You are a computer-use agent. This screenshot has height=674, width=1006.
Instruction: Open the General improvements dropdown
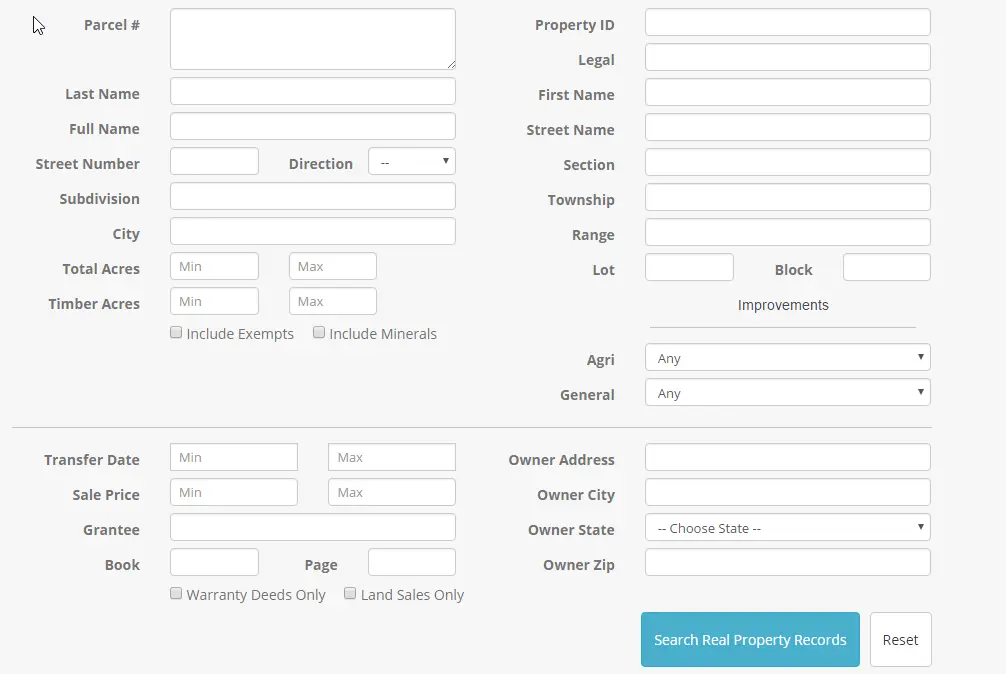pyautogui.click(x=787, y=393)
